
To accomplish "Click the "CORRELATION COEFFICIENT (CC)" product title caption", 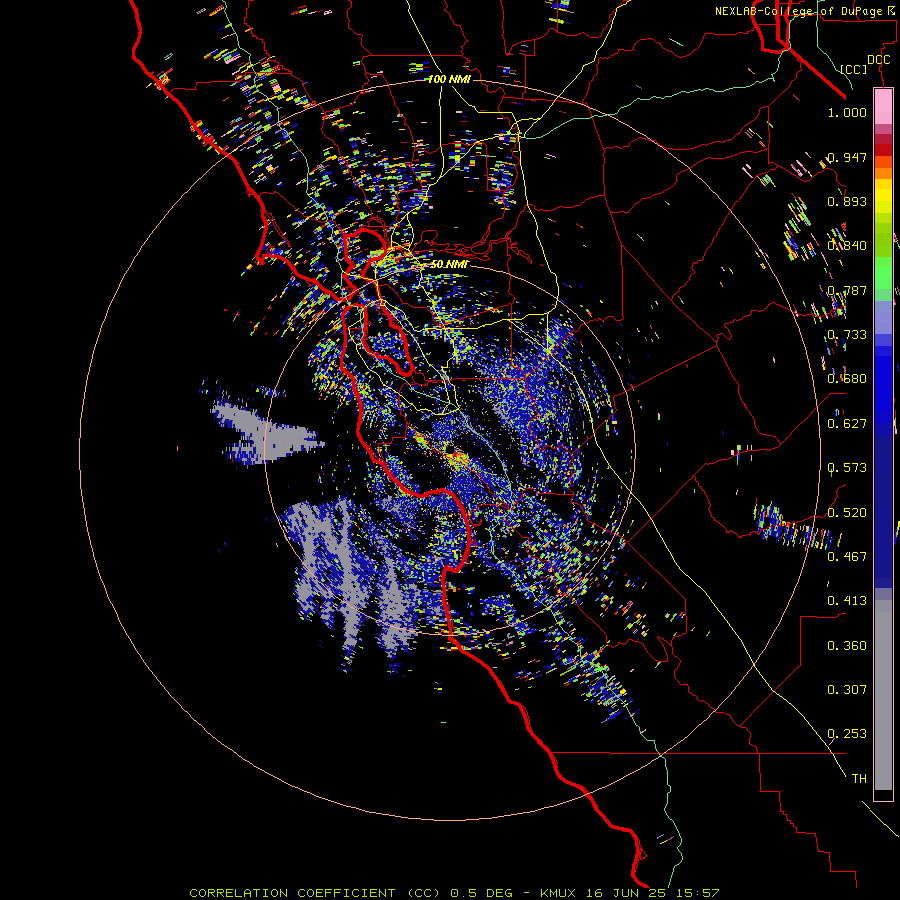I will point(315,893).
